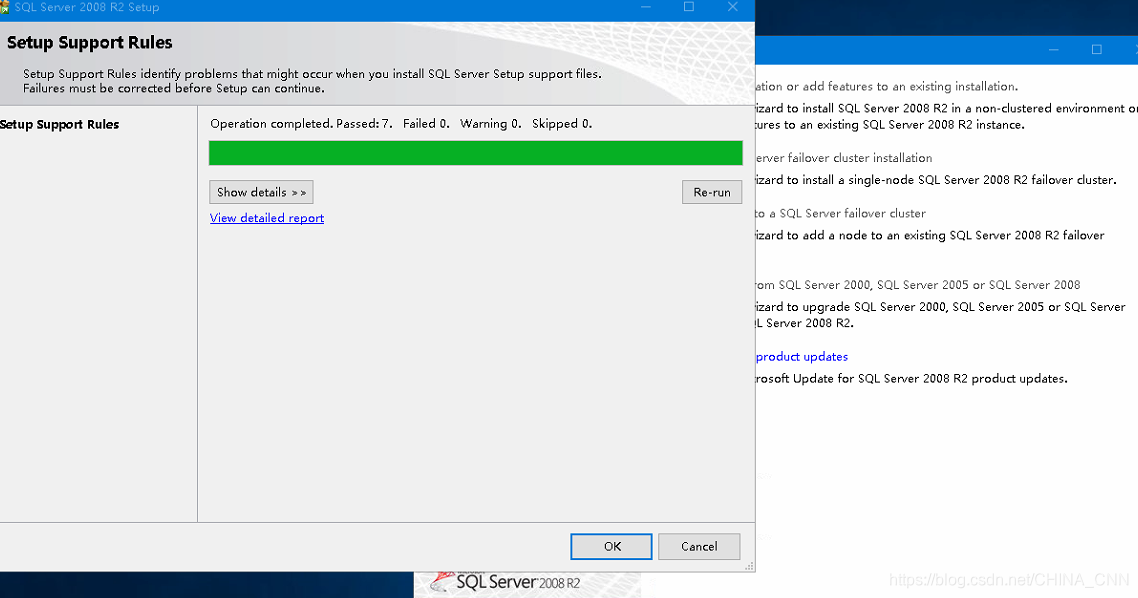The height and width of the screenshot is (598, 1138).
Task: Open product updates link in background window
Action: 801,356
